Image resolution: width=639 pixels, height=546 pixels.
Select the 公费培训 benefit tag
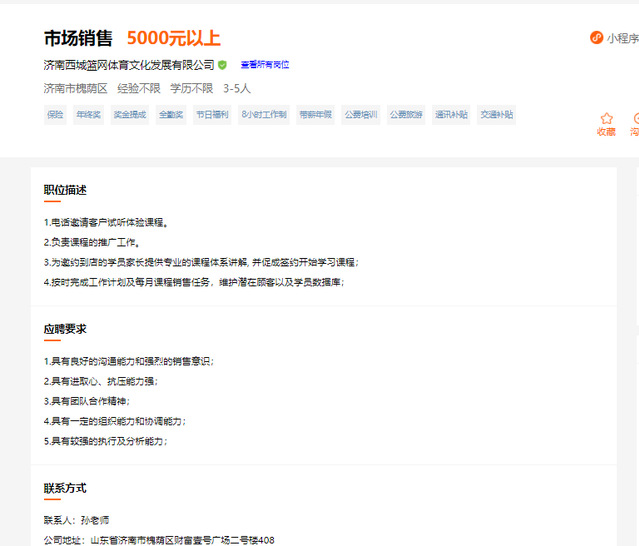click(x=360, y=115)
